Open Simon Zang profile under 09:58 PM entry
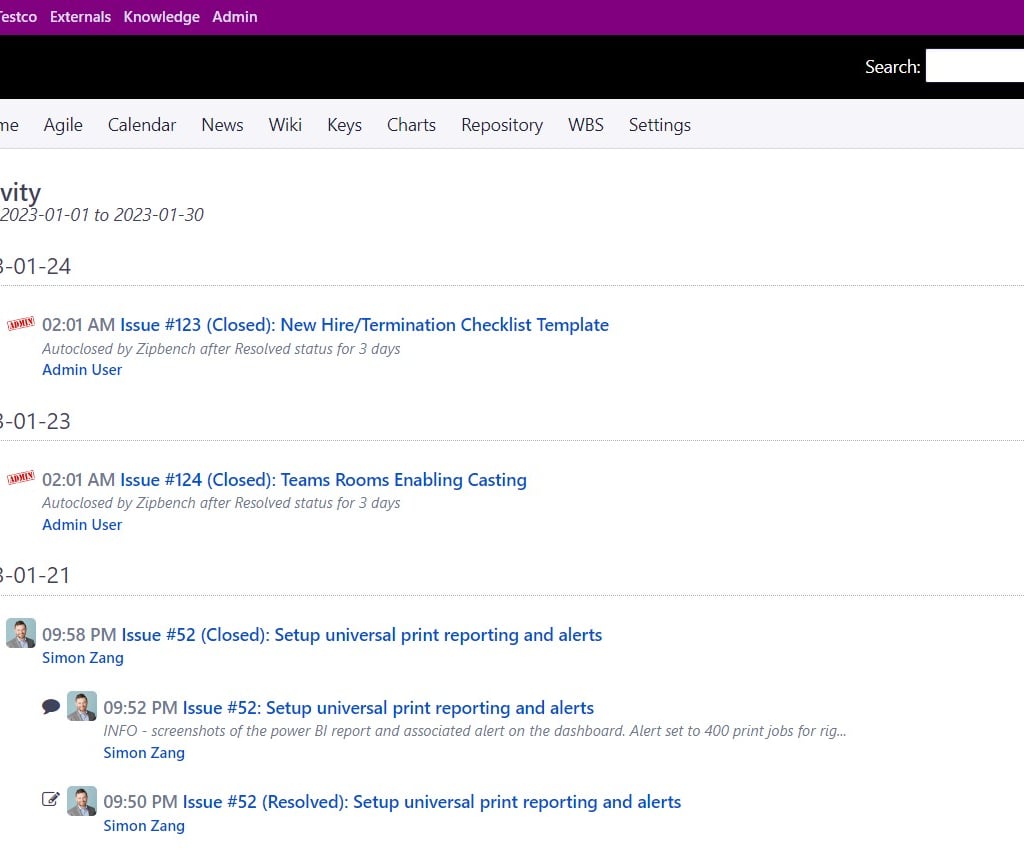The width and height of the screenshot is (1024, 852). pyautogui.click(x=82, y=657)
